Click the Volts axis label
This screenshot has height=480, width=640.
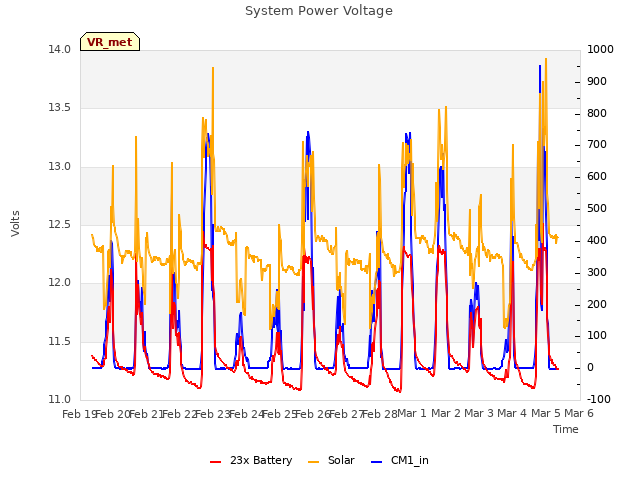pos(15,224)
